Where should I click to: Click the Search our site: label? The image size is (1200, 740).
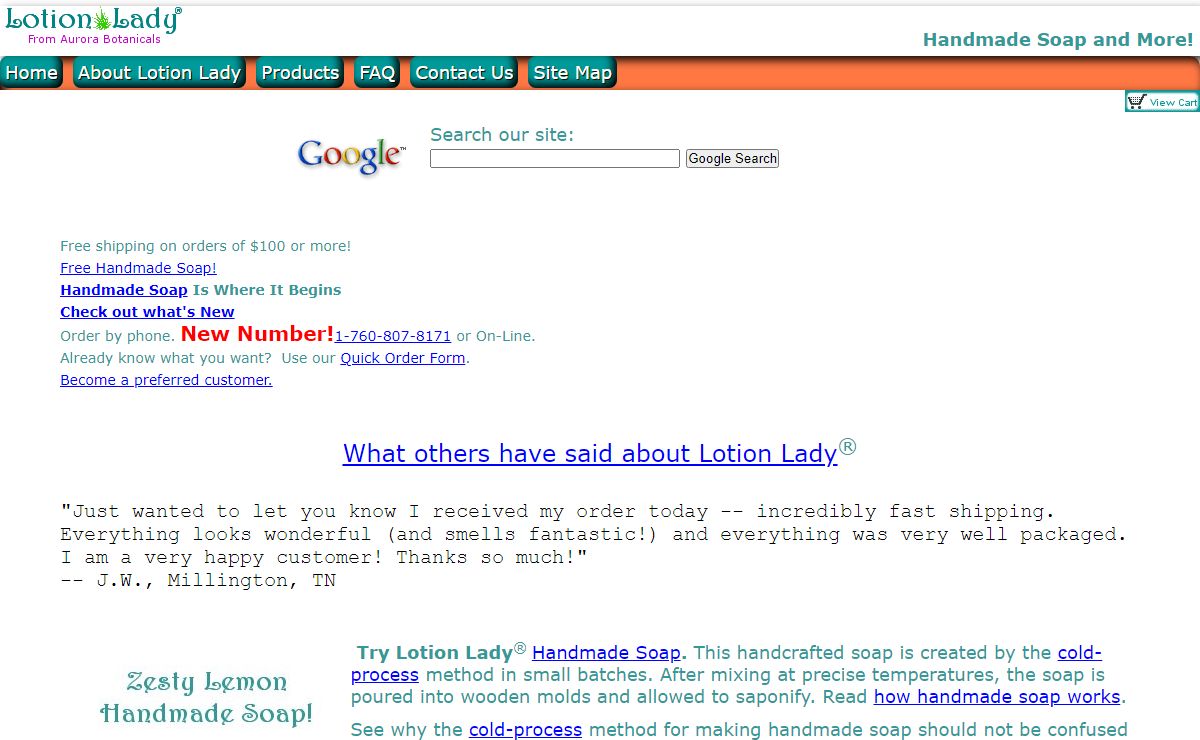point(502,135)
